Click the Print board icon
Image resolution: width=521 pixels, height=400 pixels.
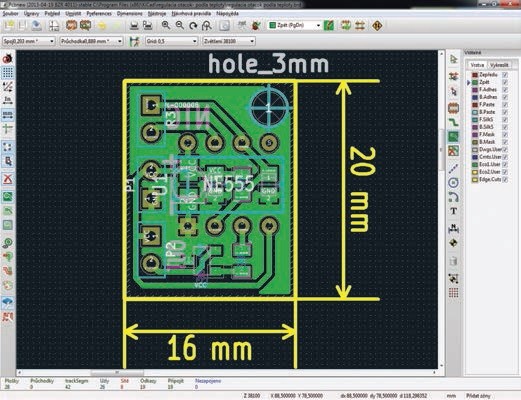[134, 26]
